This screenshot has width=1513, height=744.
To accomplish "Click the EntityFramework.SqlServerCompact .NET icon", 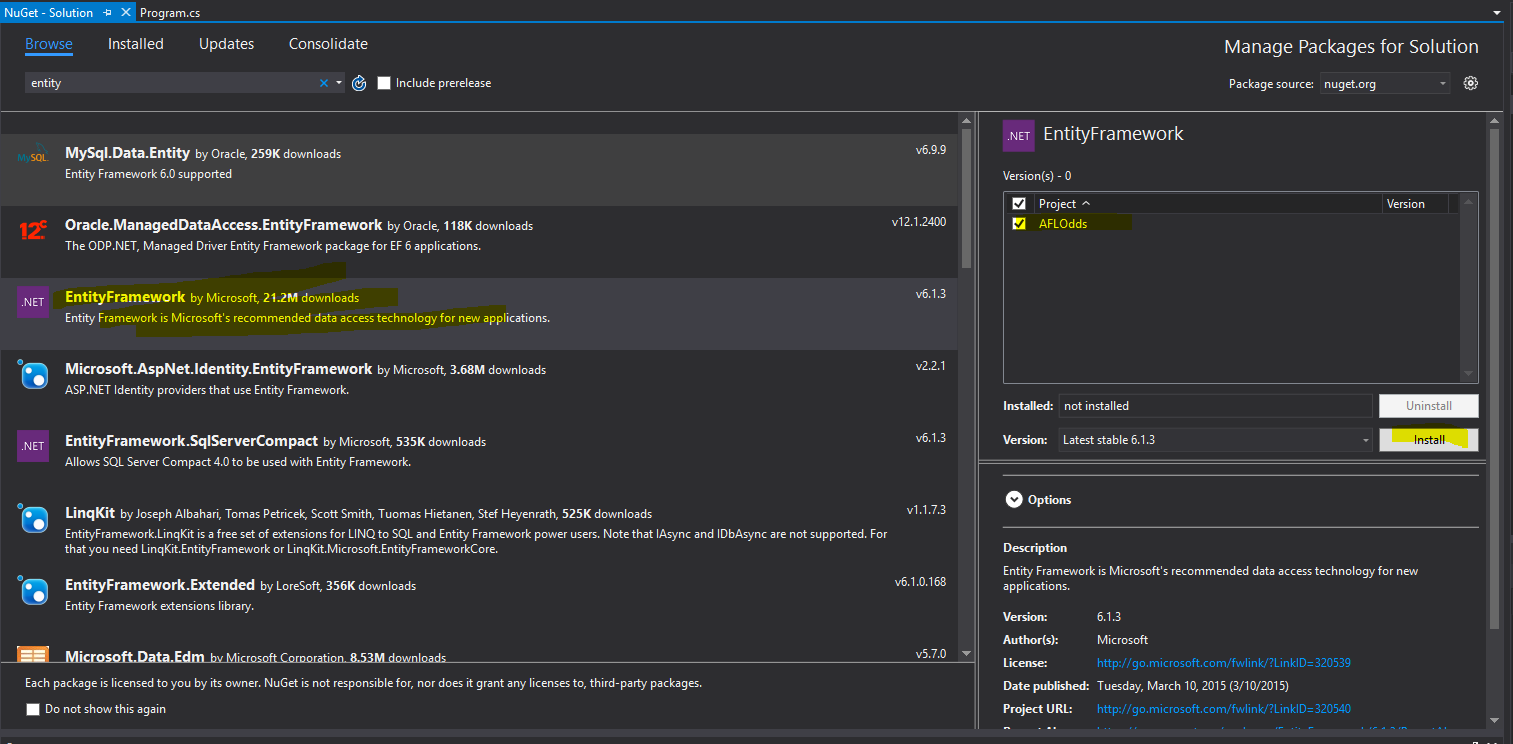I will click(x=33, y=446).
